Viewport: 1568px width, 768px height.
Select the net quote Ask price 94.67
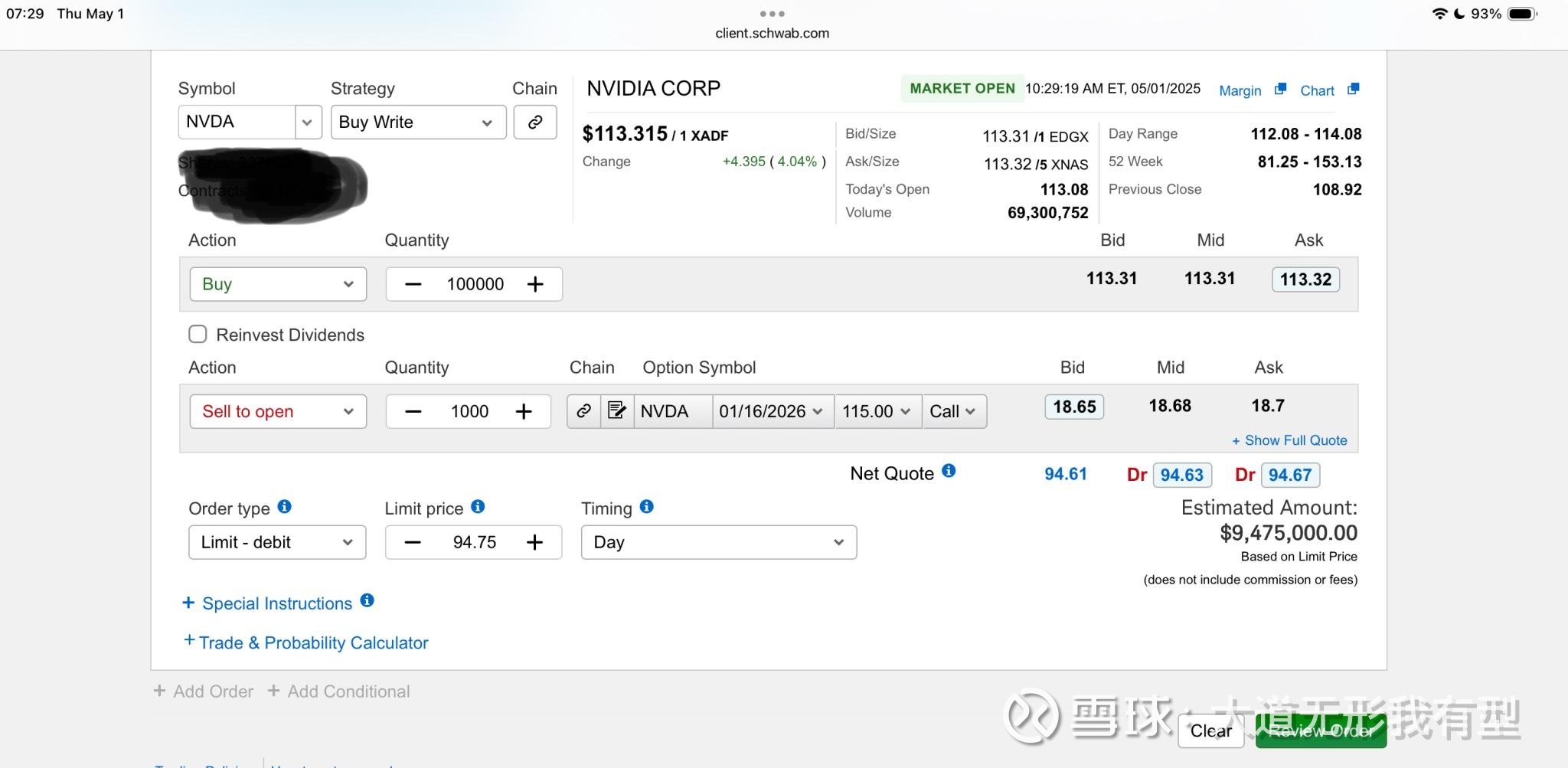tap(1290, 475)
